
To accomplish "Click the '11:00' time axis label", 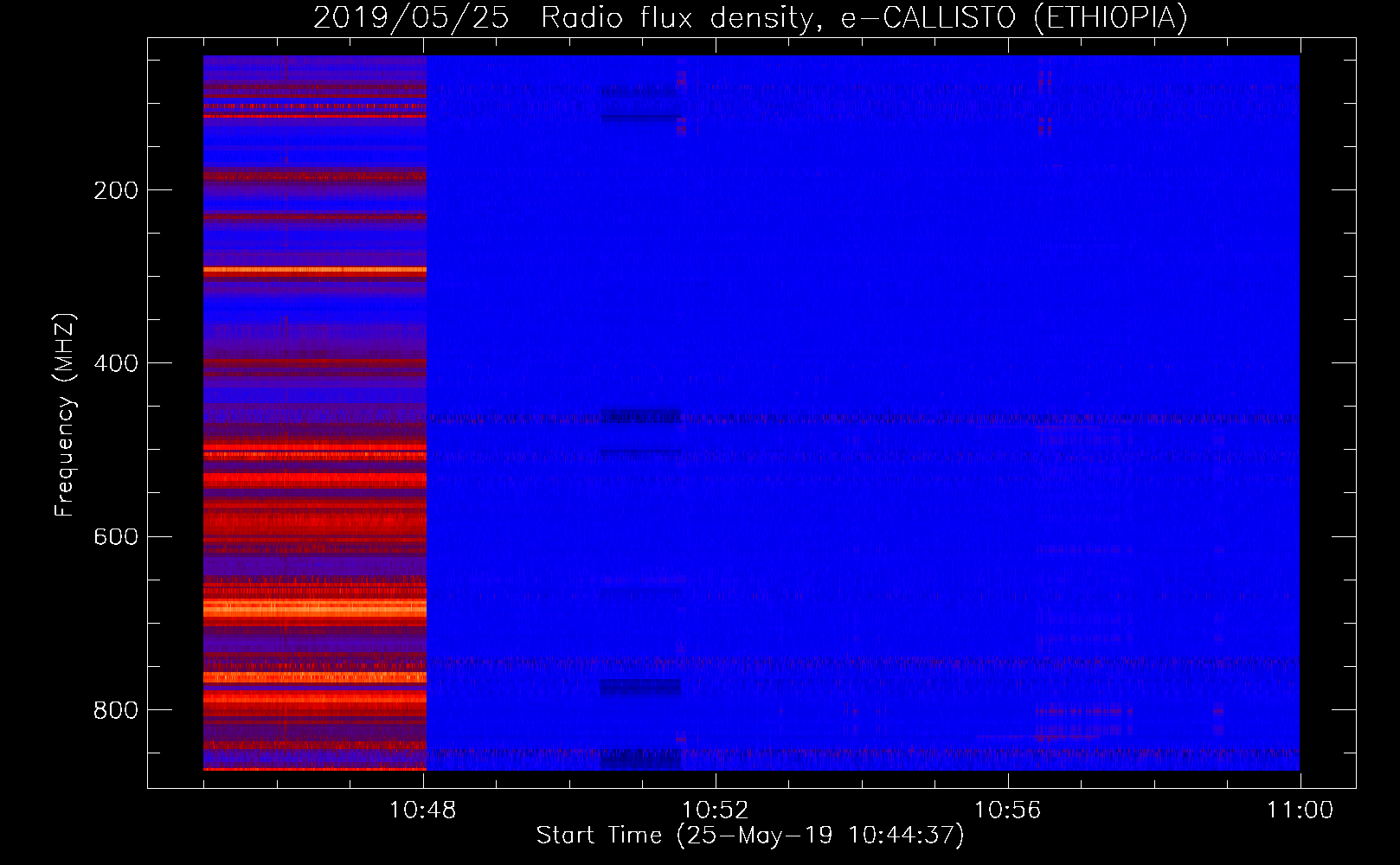I will click(x=1300, y=811).
